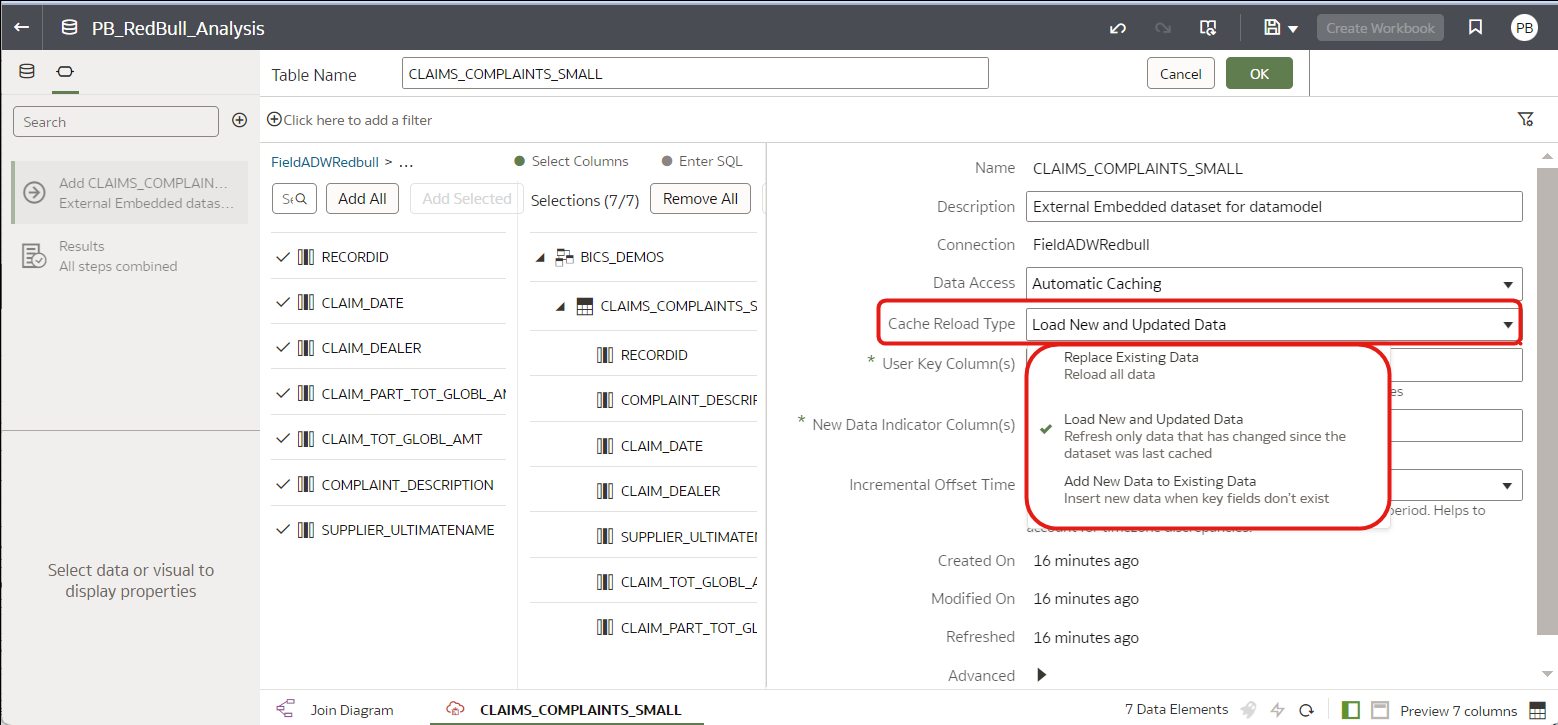Toggle the green metadata side panel icon

point(1351,710)
